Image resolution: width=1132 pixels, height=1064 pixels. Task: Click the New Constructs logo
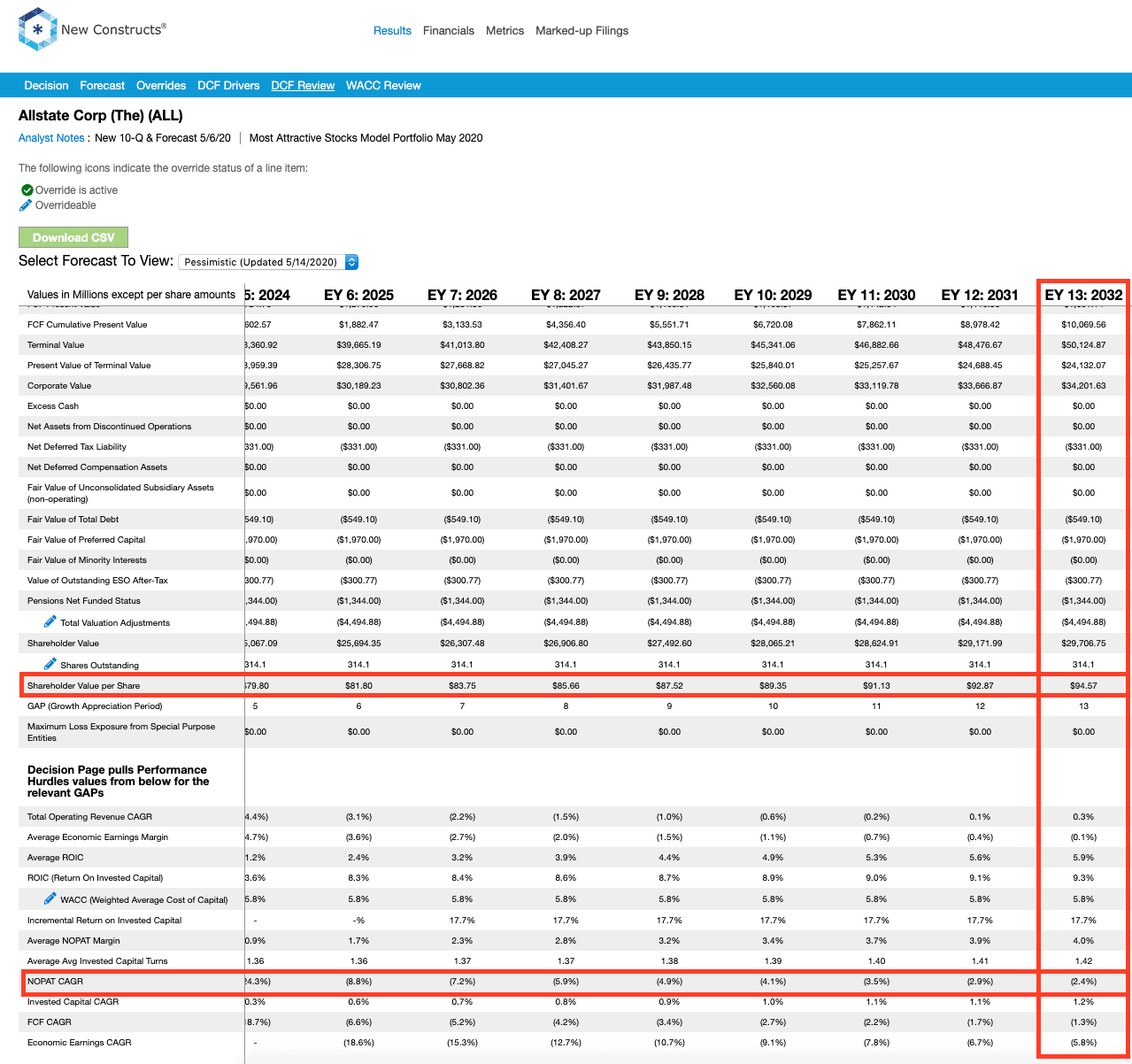click(x=92, y=29)
